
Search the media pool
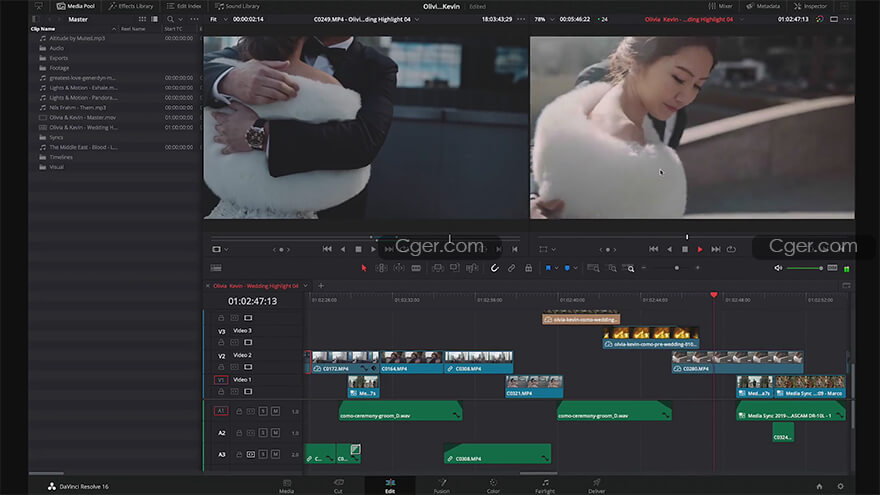tap(170, 19)
